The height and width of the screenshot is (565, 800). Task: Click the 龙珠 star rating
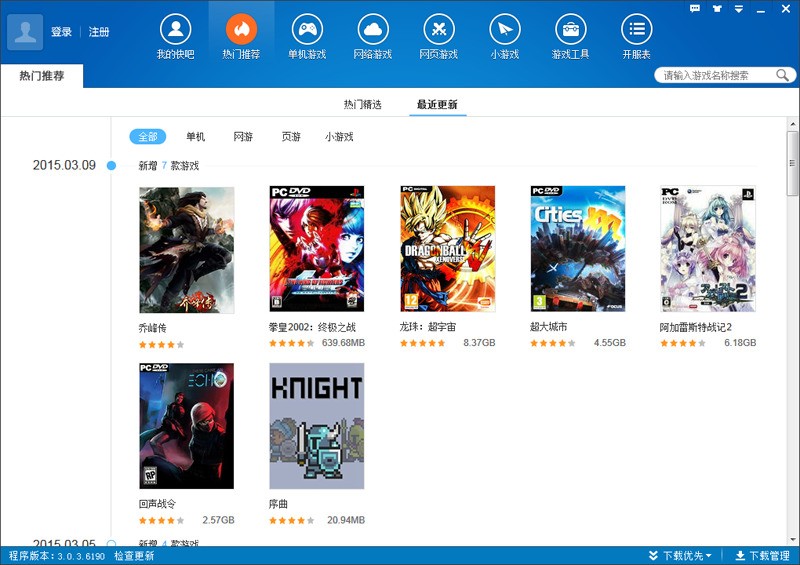[422, 343]
